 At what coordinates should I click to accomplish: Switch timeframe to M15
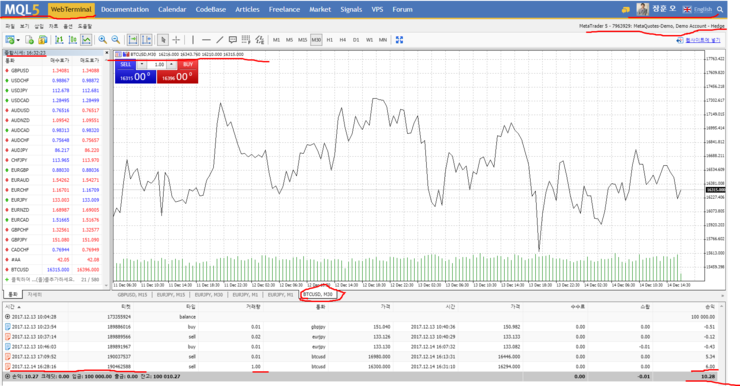point(303,40)
